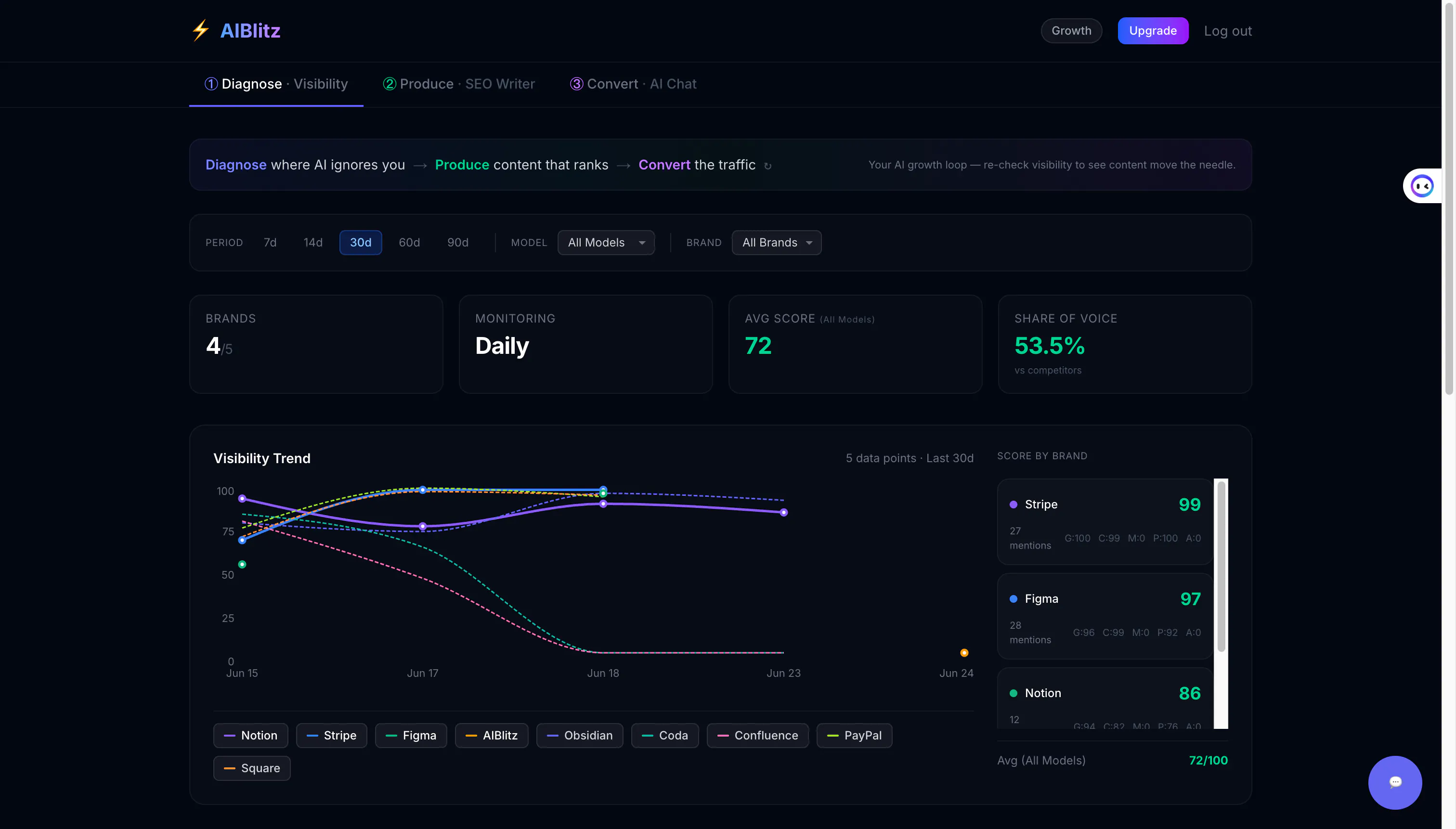Screen dimensions: 1456x829
Task: Click the circled number three Convert icon
Action: (576, 84)
